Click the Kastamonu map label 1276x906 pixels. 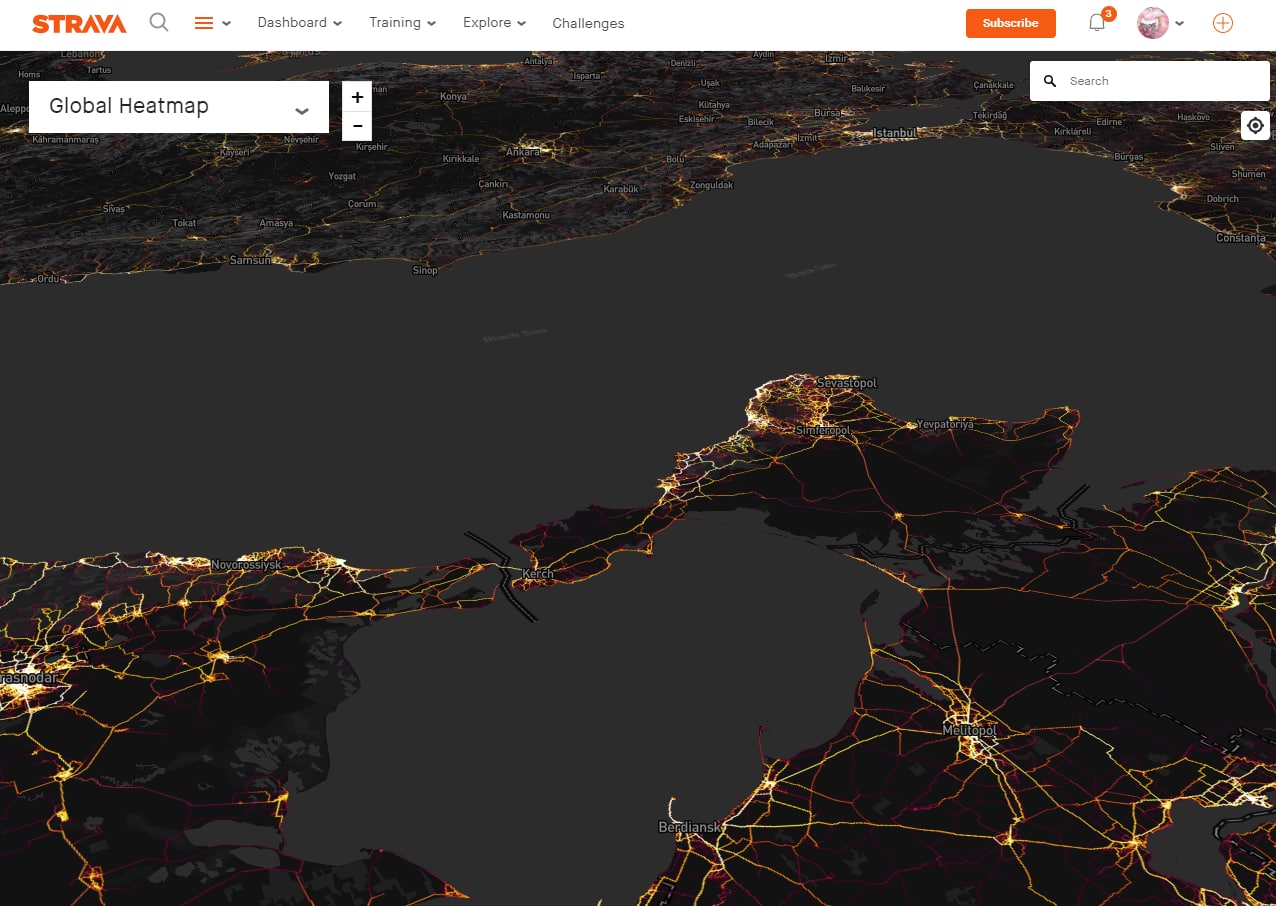[x=526, y=215]
